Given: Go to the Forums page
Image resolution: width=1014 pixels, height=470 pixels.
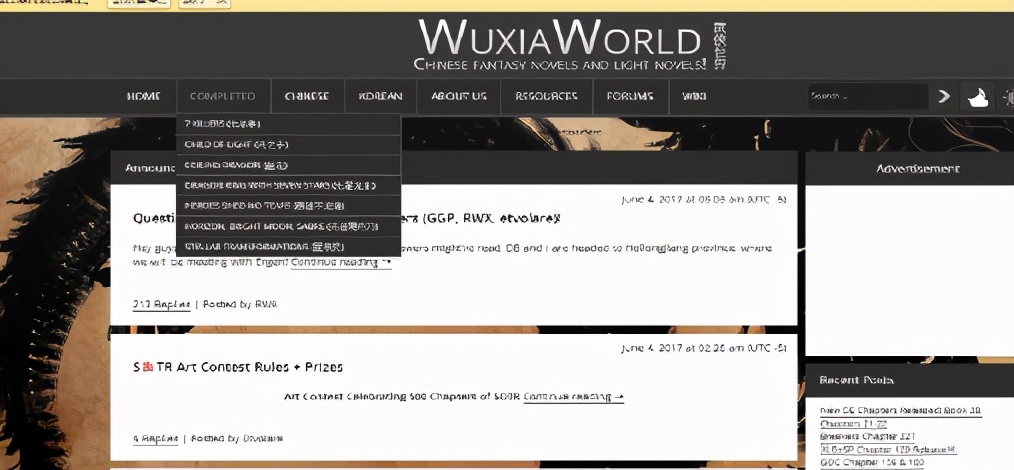Looking at the screenshot, I should (630, 96).
